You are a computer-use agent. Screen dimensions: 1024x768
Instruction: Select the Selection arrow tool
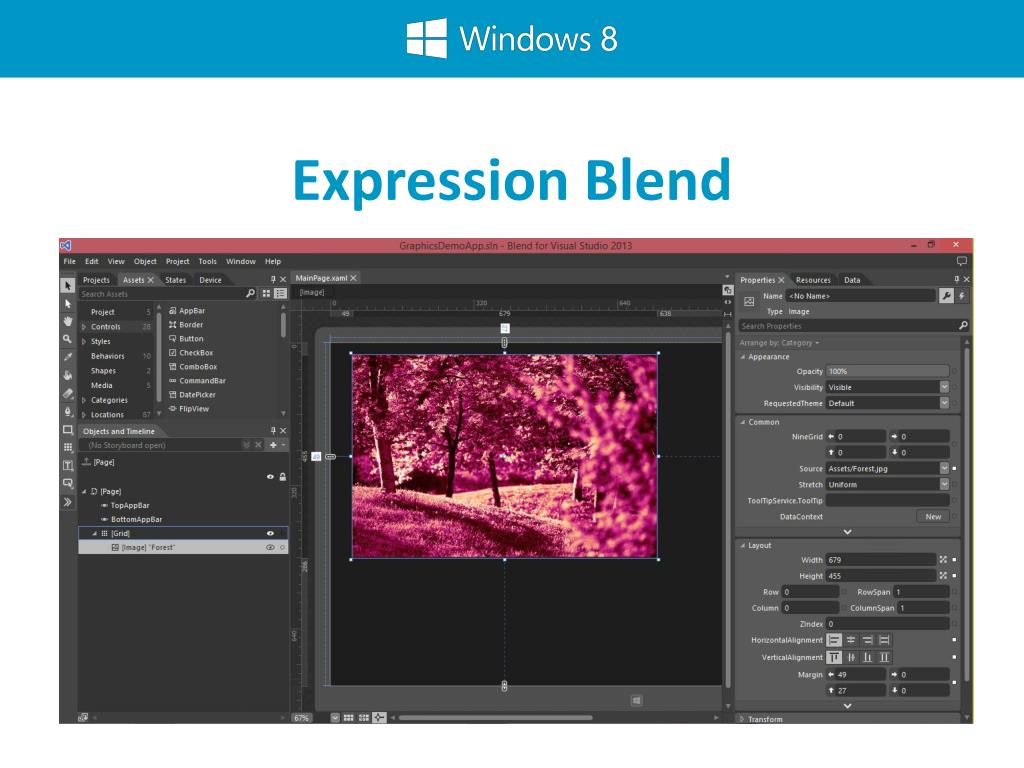click(68, 286)
